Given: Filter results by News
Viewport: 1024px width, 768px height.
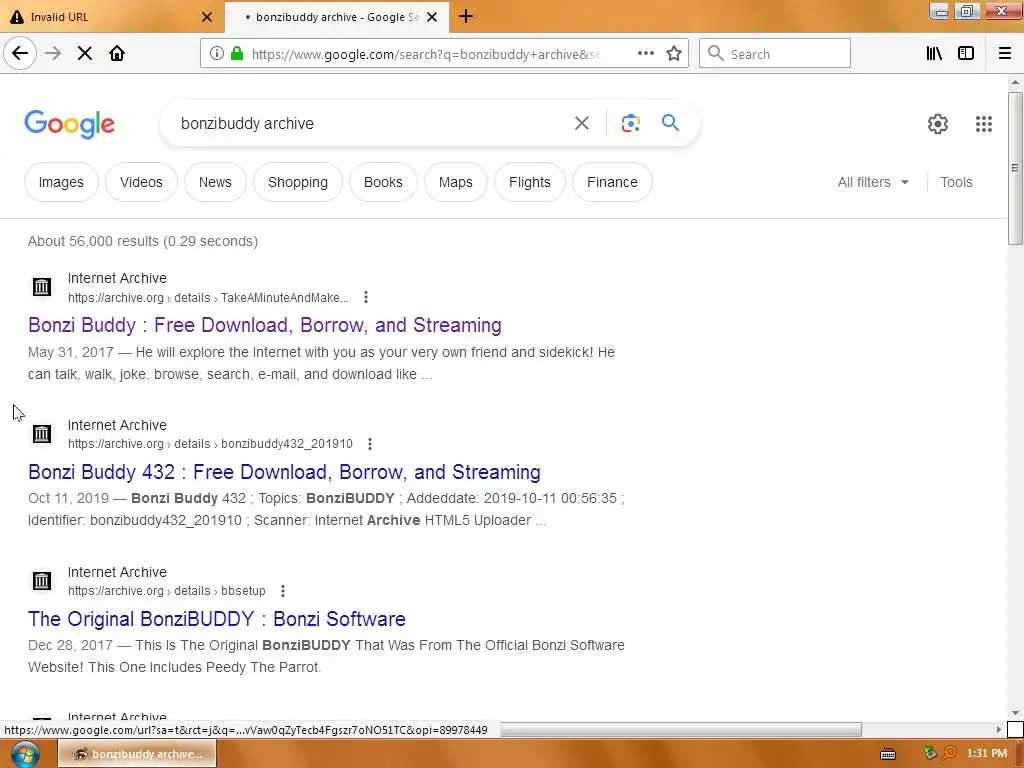Looking at the screenshot, I should click(x=215, y=182).
